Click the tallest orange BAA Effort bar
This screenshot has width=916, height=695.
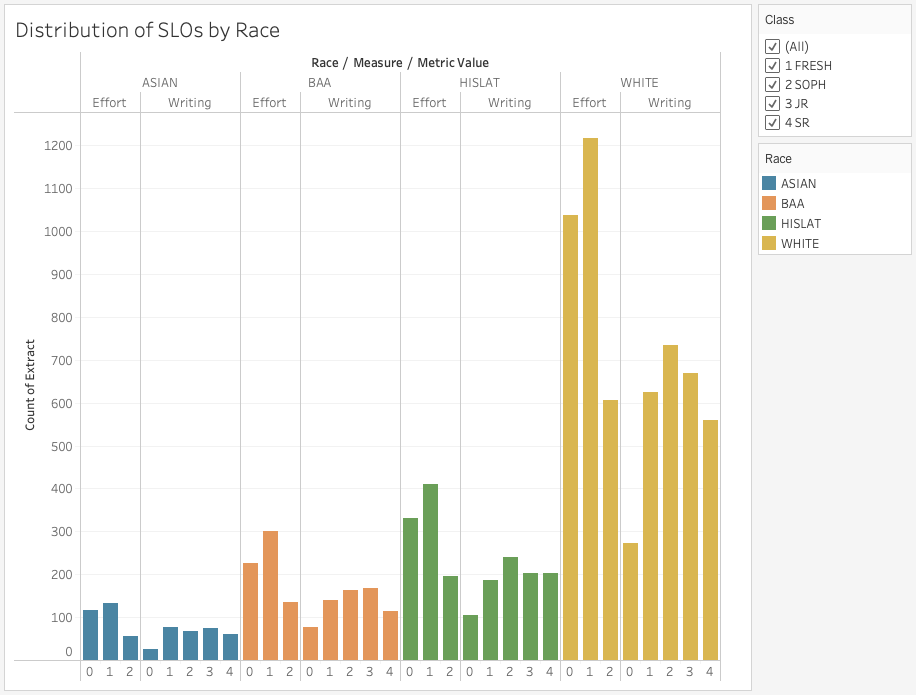click(x=270, y=595)
